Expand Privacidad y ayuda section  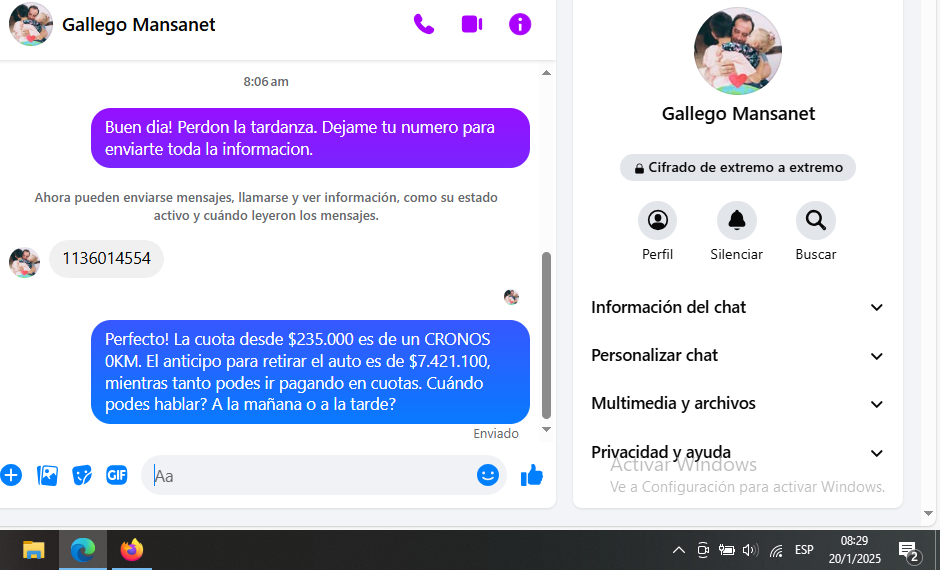point(737,452)
